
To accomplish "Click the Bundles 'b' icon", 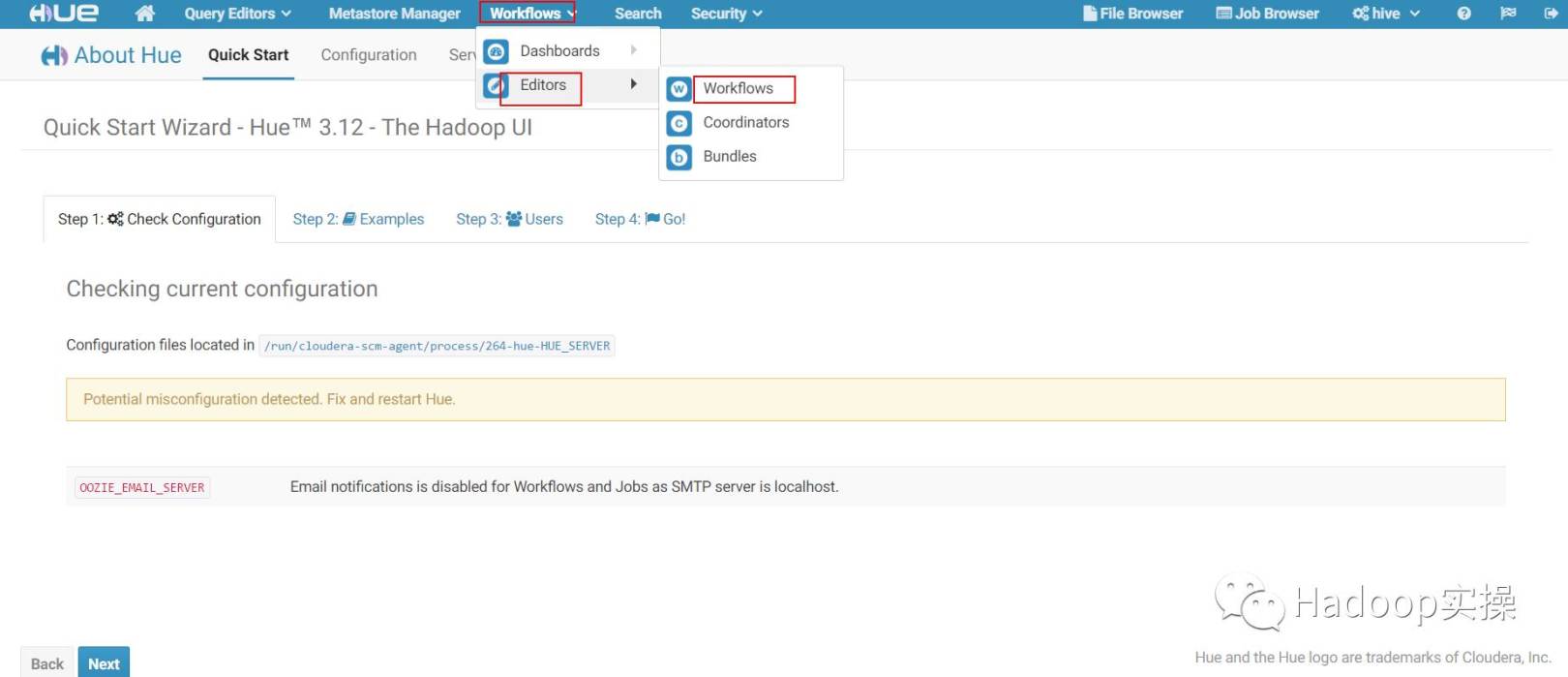I will tap(679, 157).
